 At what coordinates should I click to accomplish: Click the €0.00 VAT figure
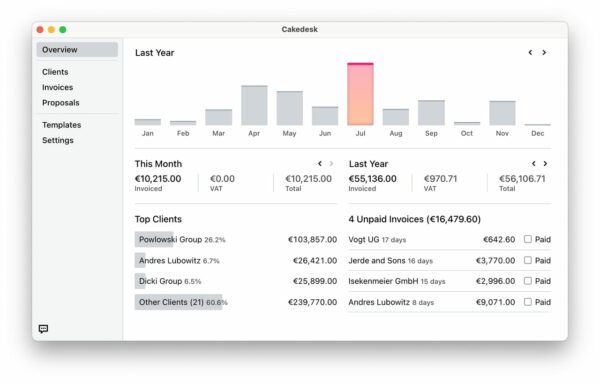tap(222, 179)
